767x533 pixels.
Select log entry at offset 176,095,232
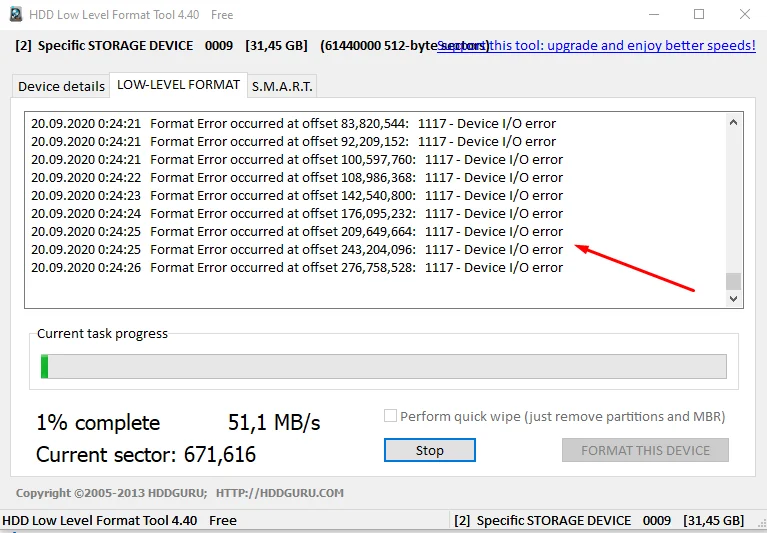[x=297, y=214]
